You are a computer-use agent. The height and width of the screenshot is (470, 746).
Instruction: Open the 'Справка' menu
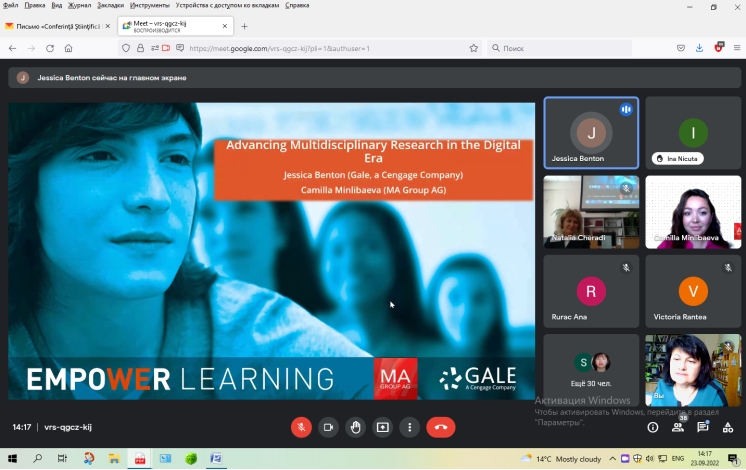(297, 5)
